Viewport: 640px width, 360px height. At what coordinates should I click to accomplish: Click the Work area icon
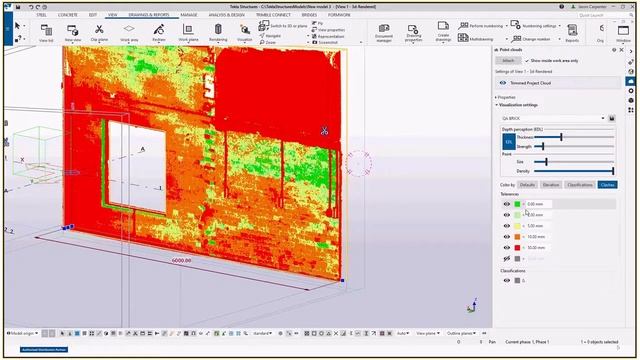coord(129,33)
